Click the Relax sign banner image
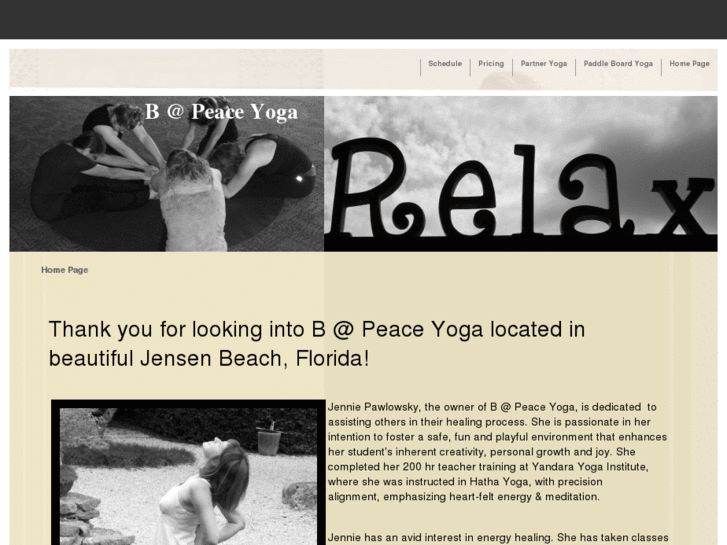727x545 pixels. coord(520,173)
